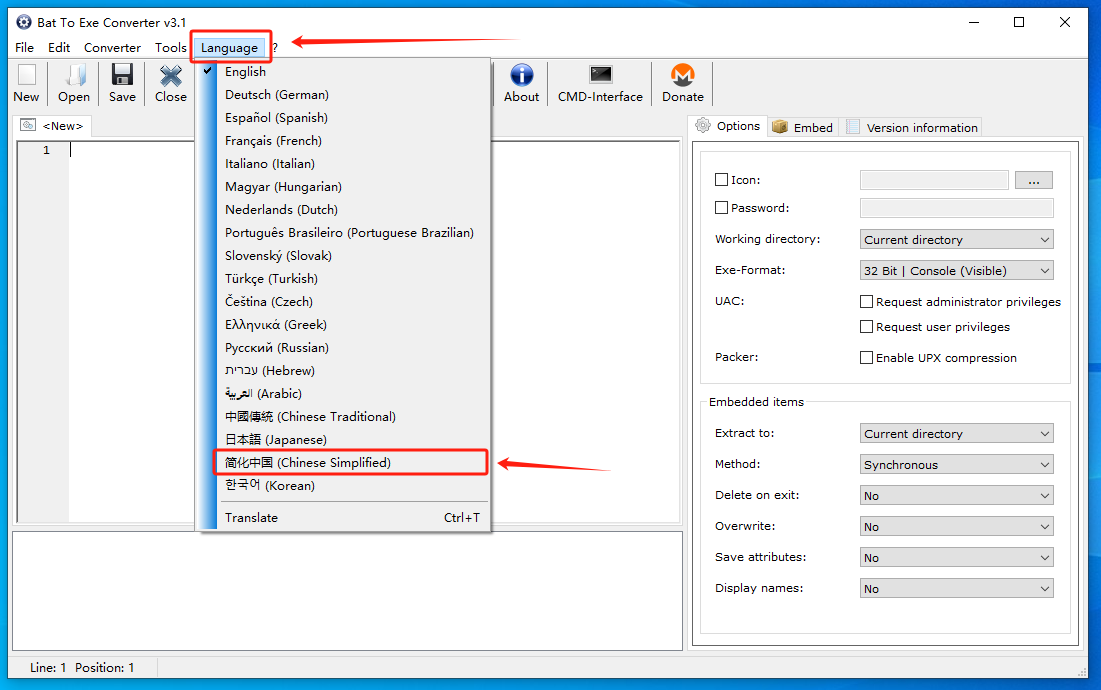1101x690 pixels.
Task: Click the Close toolbar icon
Action: tap(171, 75)
